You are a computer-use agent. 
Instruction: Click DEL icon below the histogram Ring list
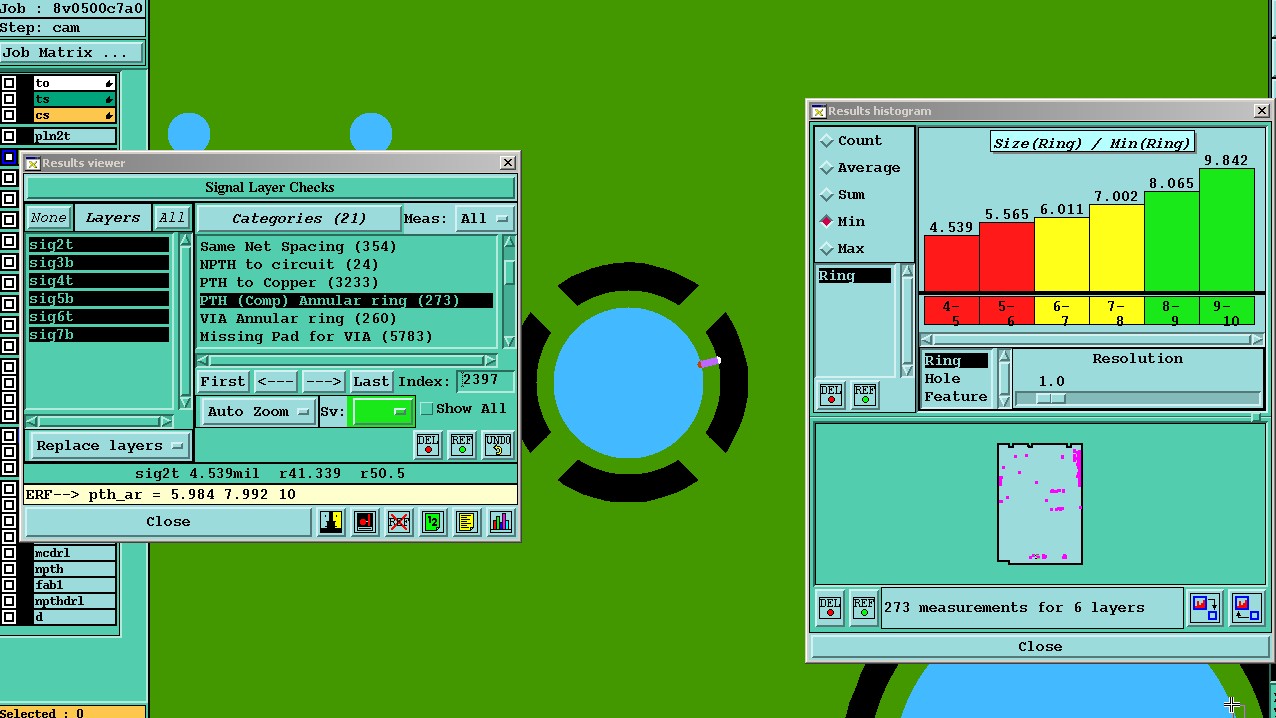(x=831, y=394)
